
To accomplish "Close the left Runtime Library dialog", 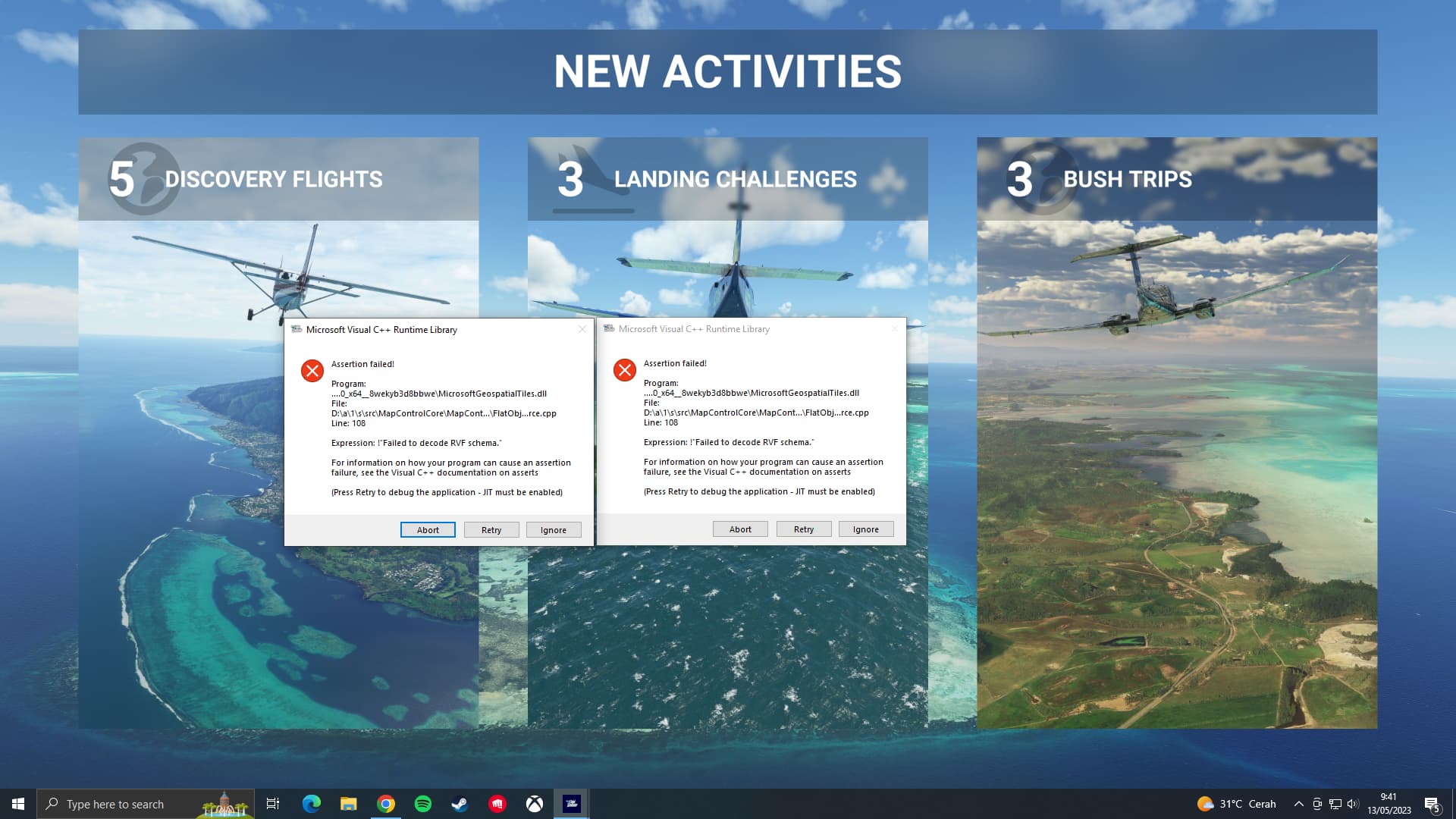I will [x=582, y=329].
